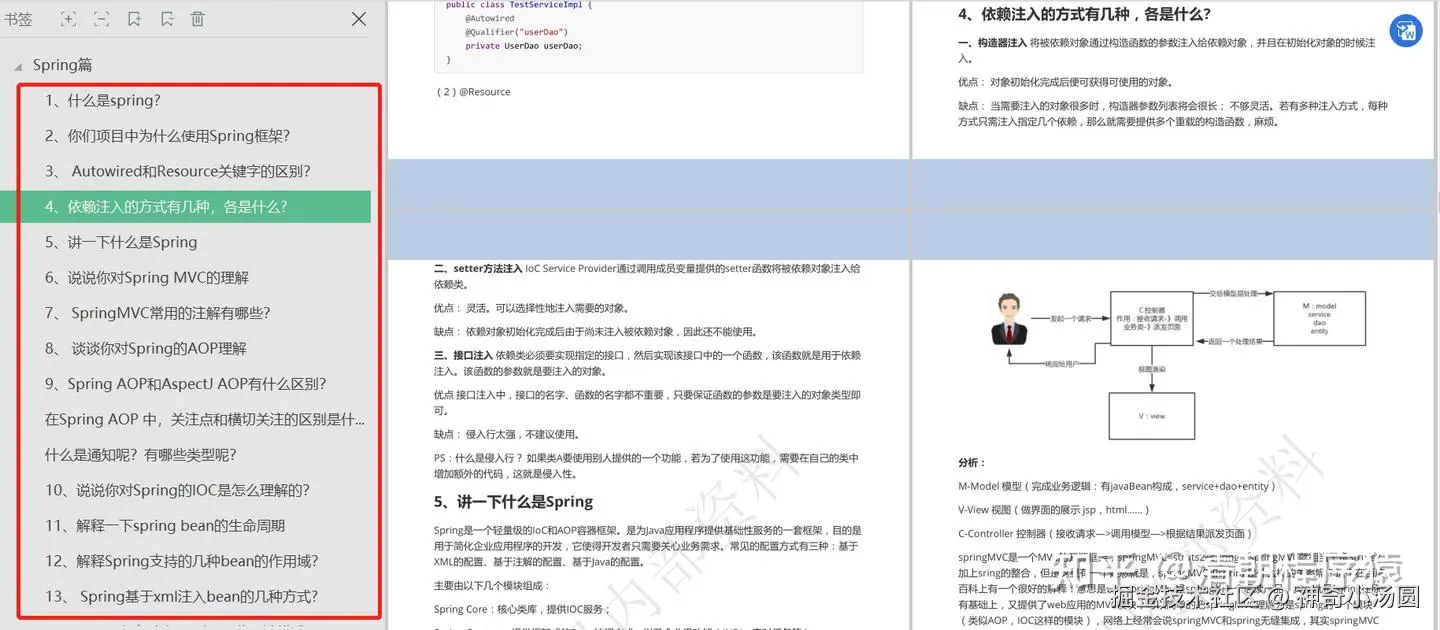Click the trash delete bookmark icon

198,19
